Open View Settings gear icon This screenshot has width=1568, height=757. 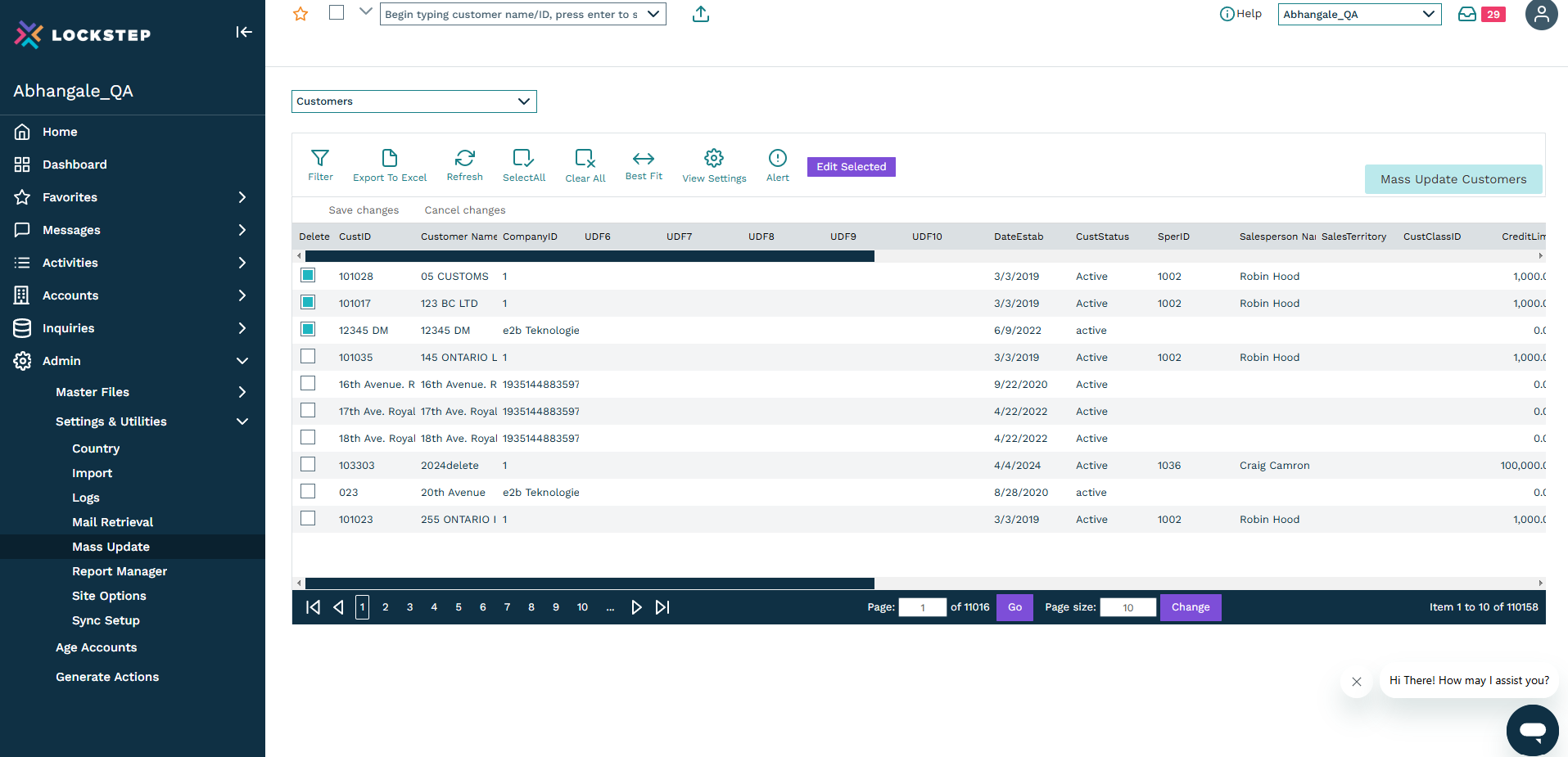click(x=714, y=158)
